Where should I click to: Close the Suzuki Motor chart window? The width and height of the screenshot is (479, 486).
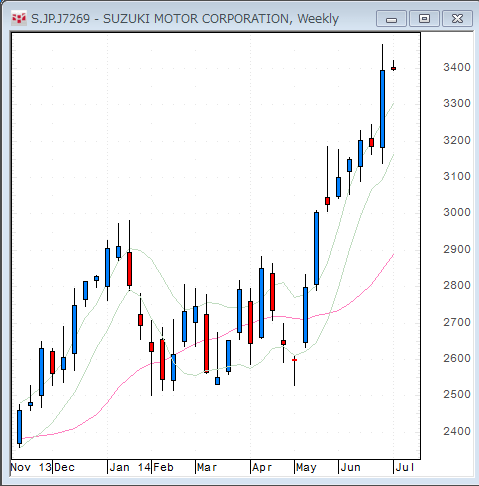tap(457, 19)
